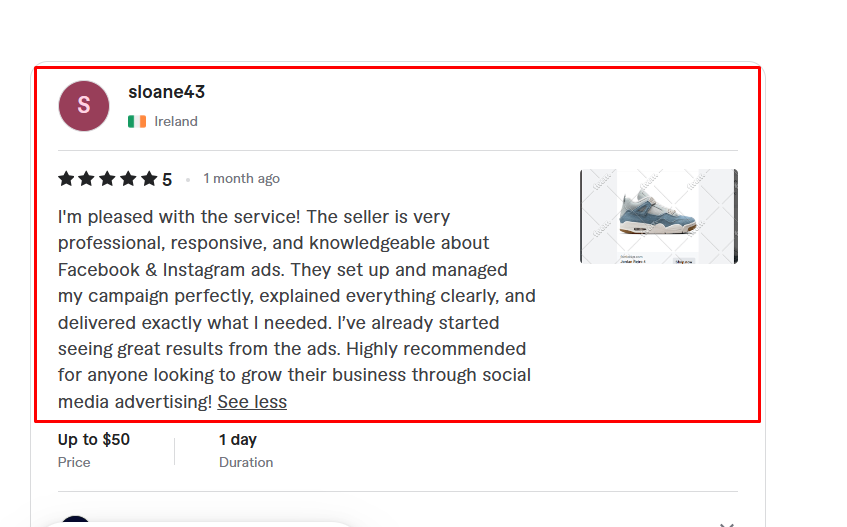The width and height of the screenshot is (847, 527).
Task: Open the sneaker image thumbnail
Action: [658, 215]
